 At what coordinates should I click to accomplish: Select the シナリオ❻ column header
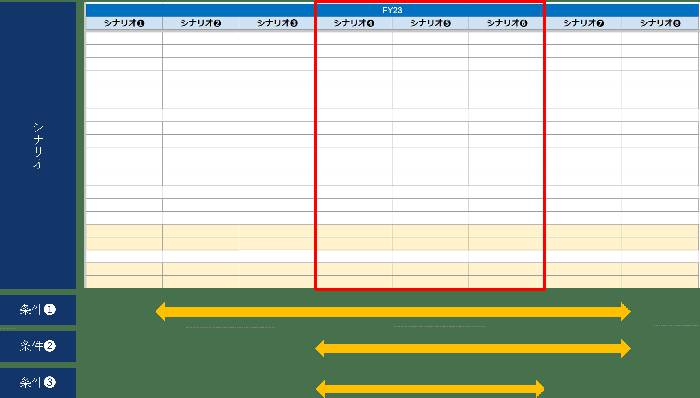click(507, 23)
